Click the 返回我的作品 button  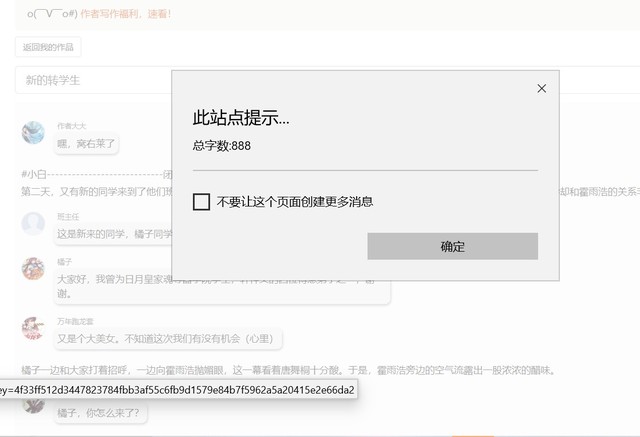[48, 47]
